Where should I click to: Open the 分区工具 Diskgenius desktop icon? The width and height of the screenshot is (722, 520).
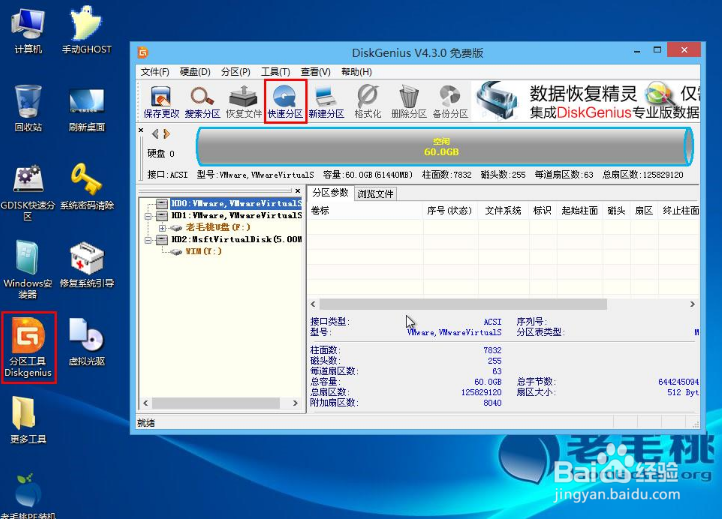[29, 348]
